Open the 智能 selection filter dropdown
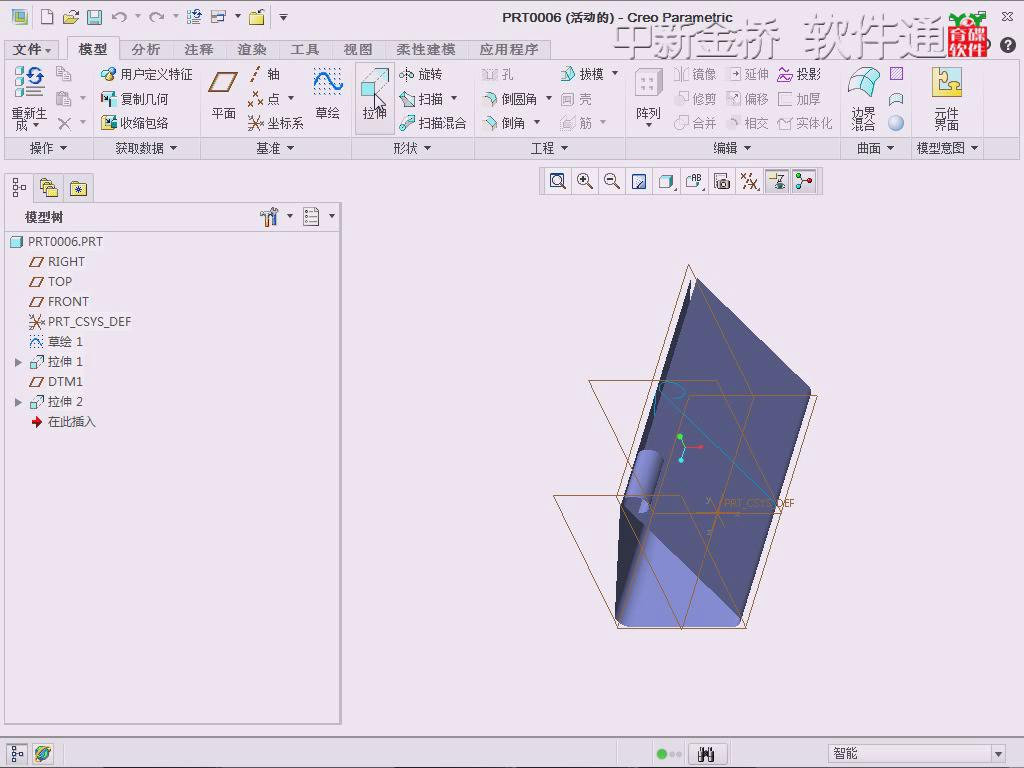The image size is (1024, 768). coord(998,754)
